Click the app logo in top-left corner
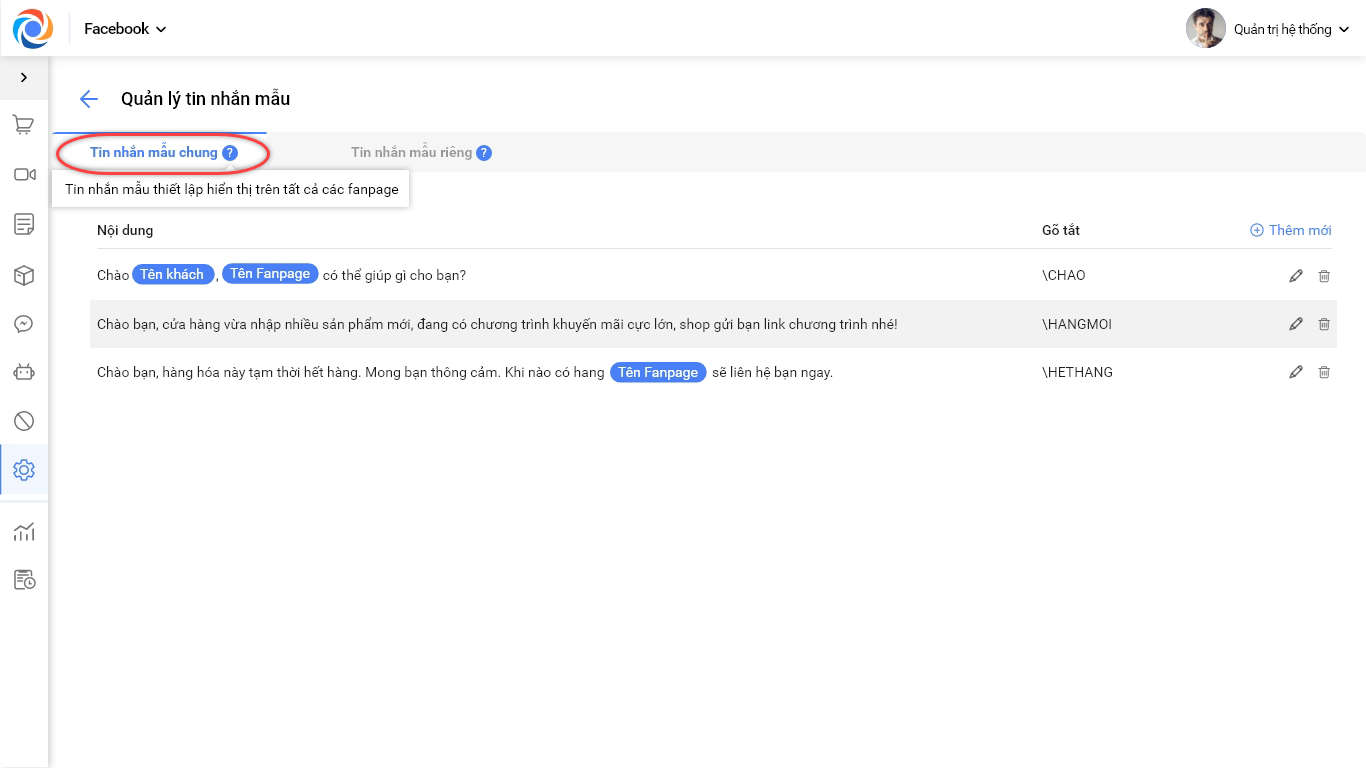The height and width of the screenshot is (768, 1366). coord(32,28)
